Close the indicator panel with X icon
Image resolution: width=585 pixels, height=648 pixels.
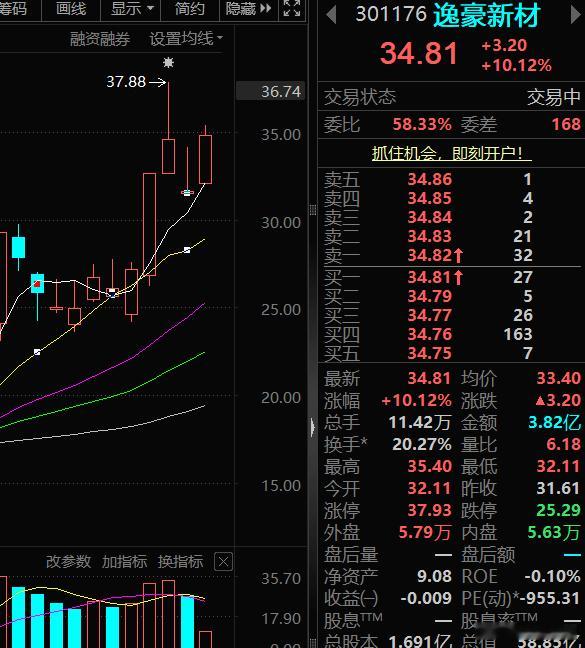[224, 562]
